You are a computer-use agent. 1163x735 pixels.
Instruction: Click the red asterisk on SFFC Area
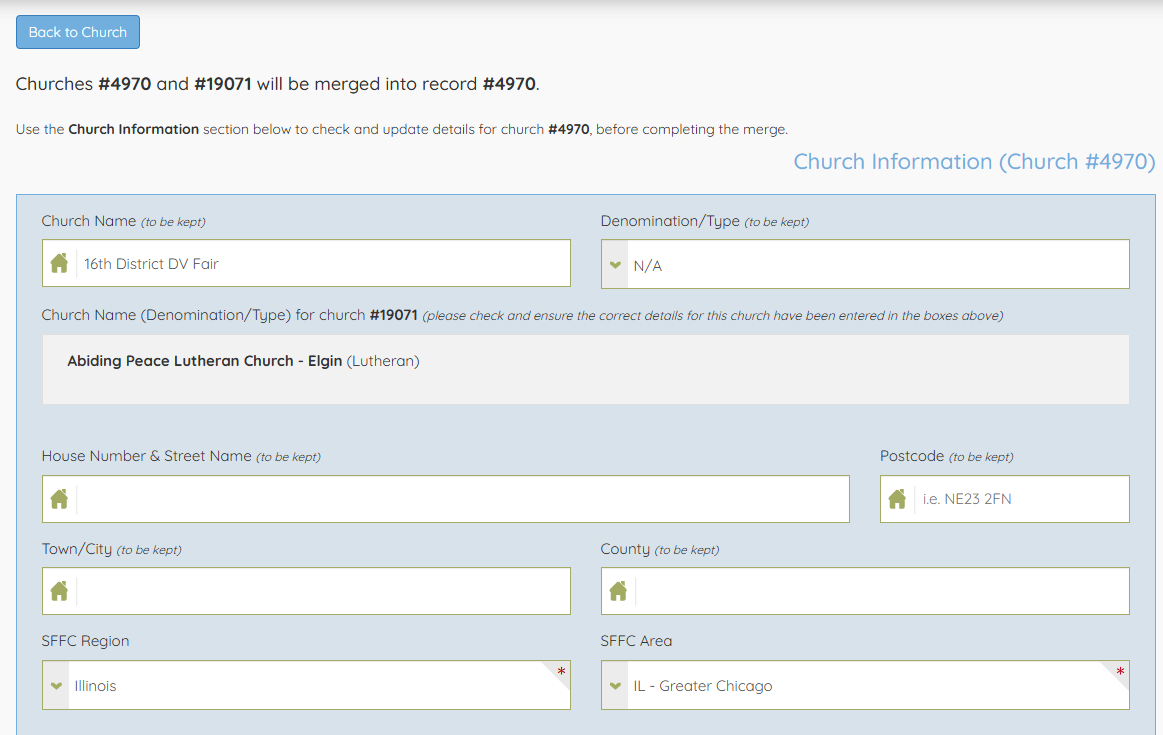pos(1120,672)
